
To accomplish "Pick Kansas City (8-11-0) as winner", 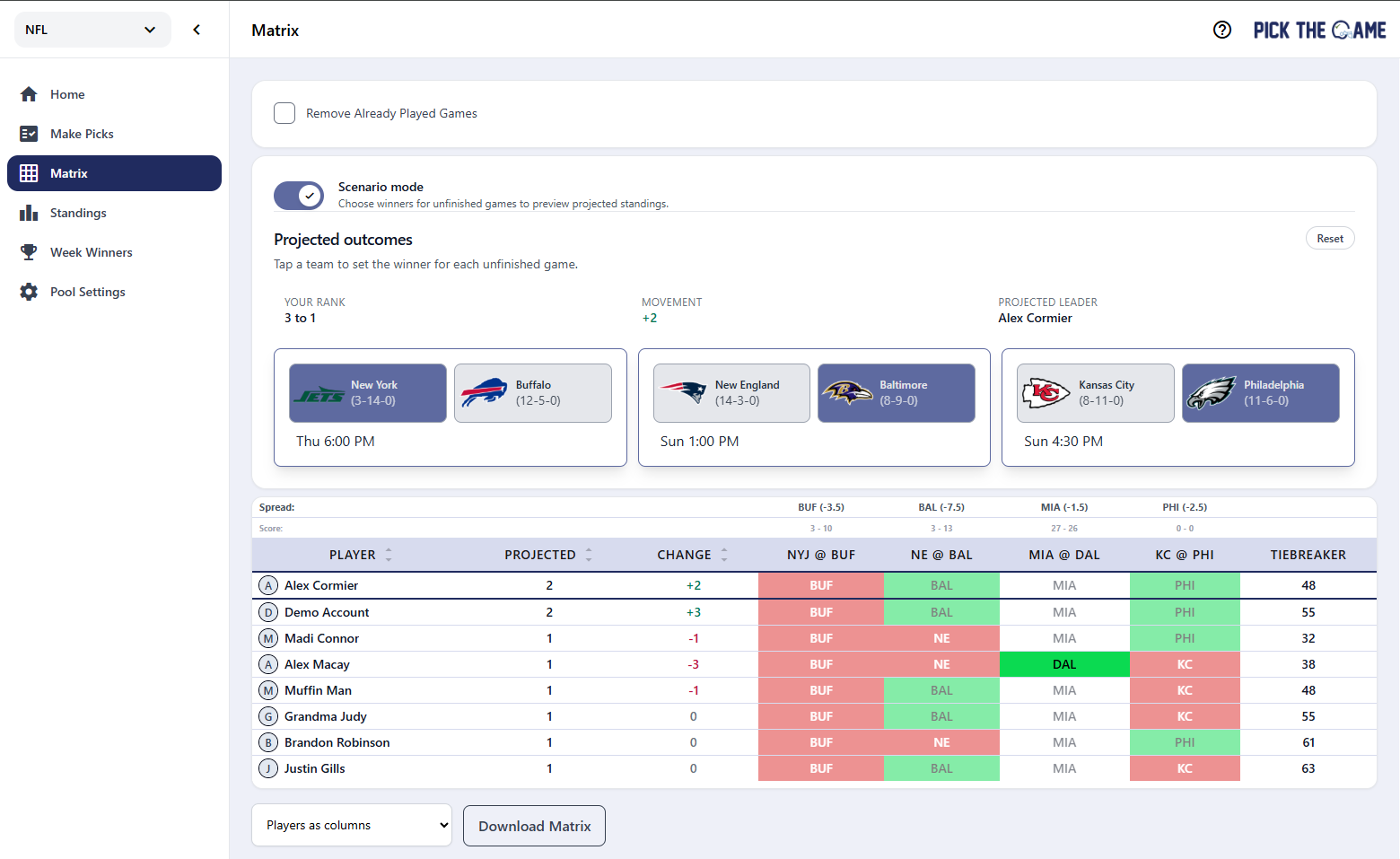I will point(1096,393).
